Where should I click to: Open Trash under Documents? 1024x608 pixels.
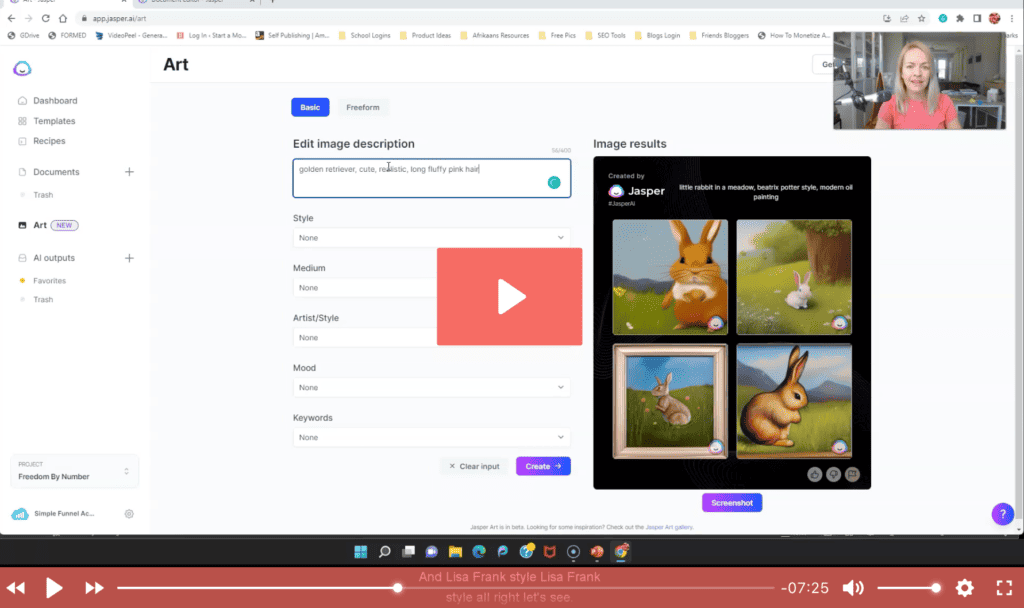pyautogui.click(x=43, y=195)
